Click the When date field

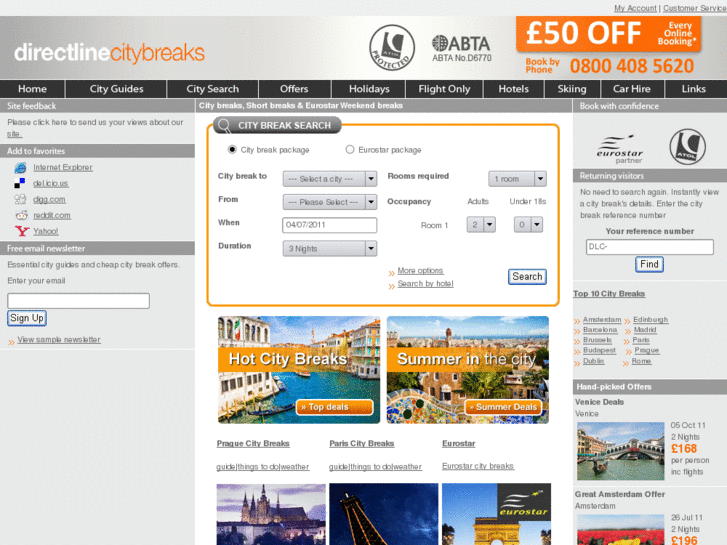pos(330,225)
